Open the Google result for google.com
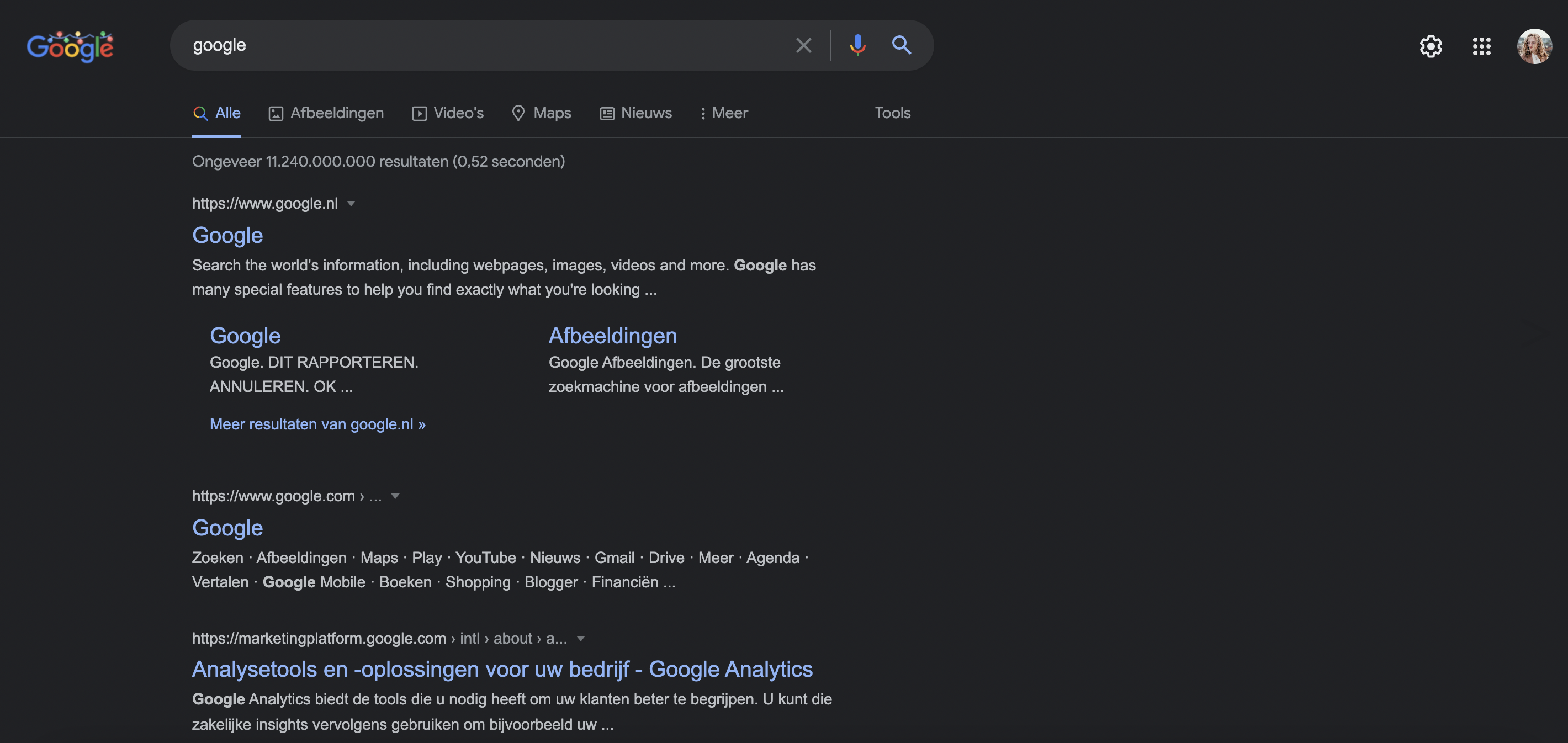 pos(227,528)
